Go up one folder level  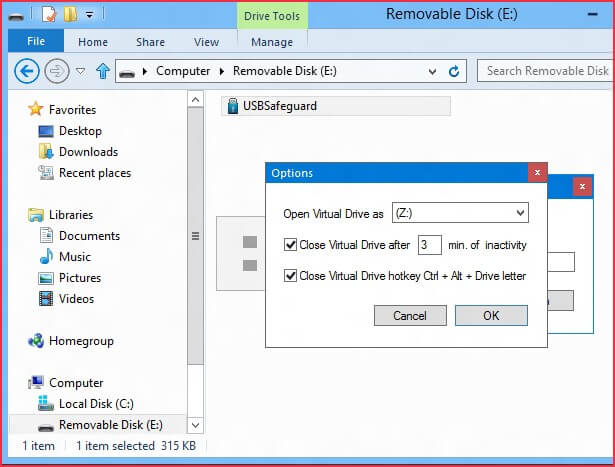coord(103,71)
